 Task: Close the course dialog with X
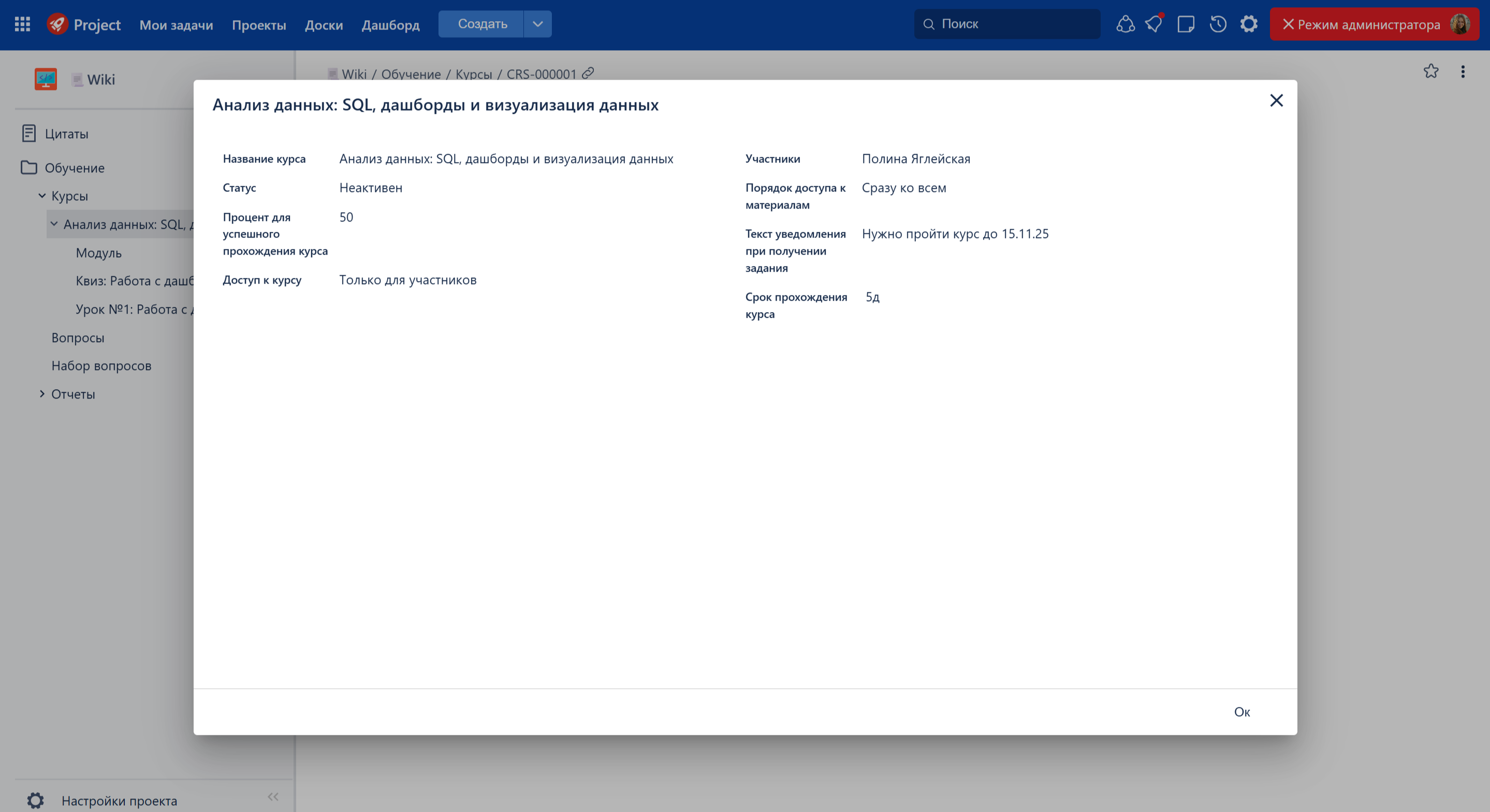click(x=1277, y=100)
